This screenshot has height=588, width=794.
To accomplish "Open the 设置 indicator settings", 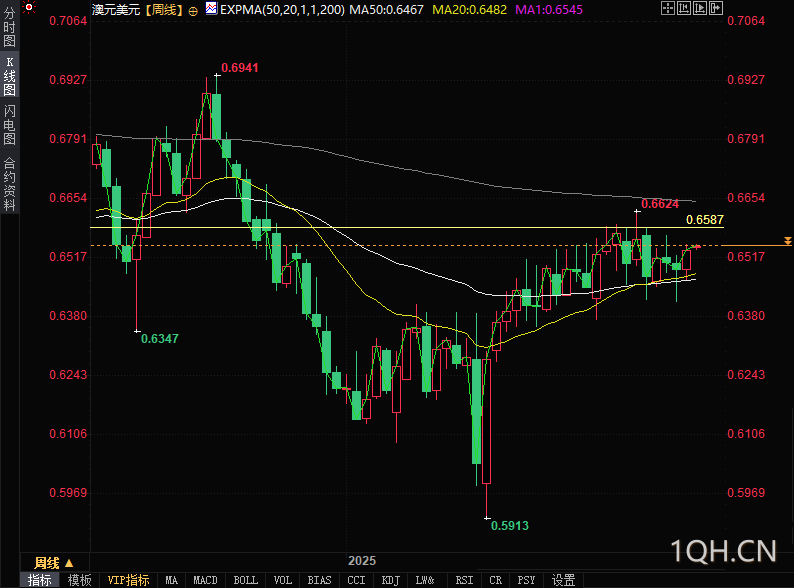I will pos(563,580).
